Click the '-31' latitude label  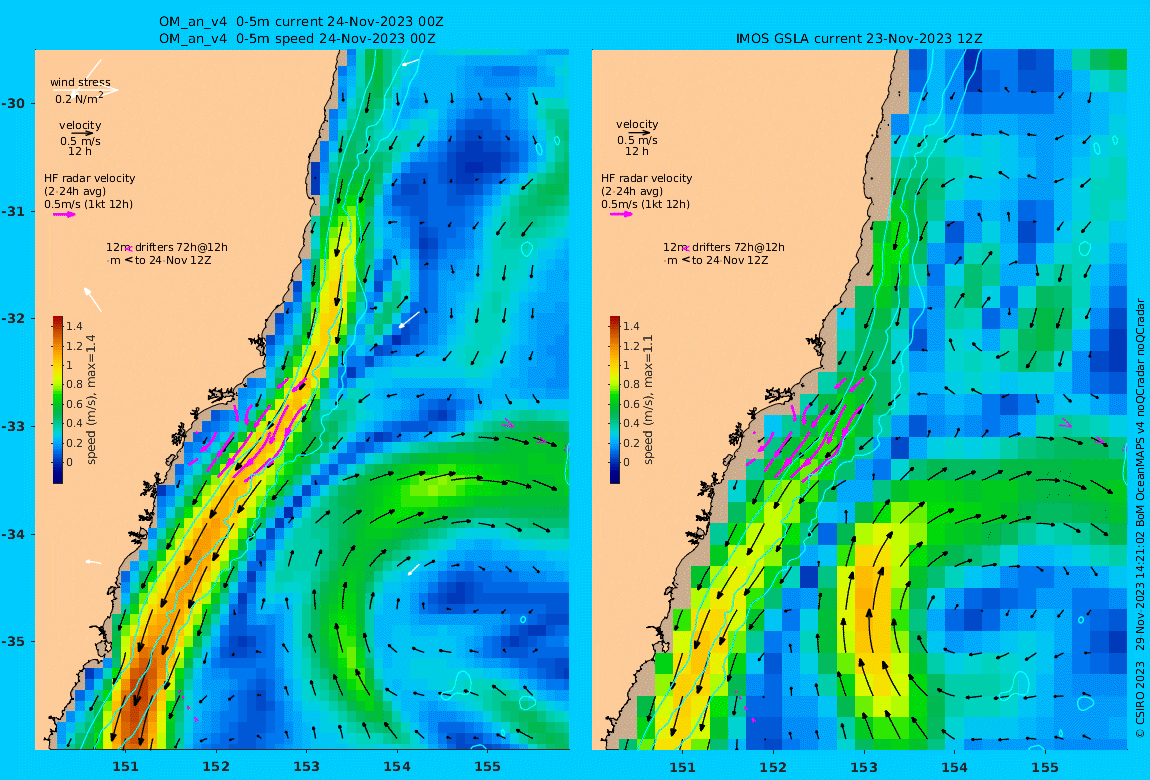14,211
